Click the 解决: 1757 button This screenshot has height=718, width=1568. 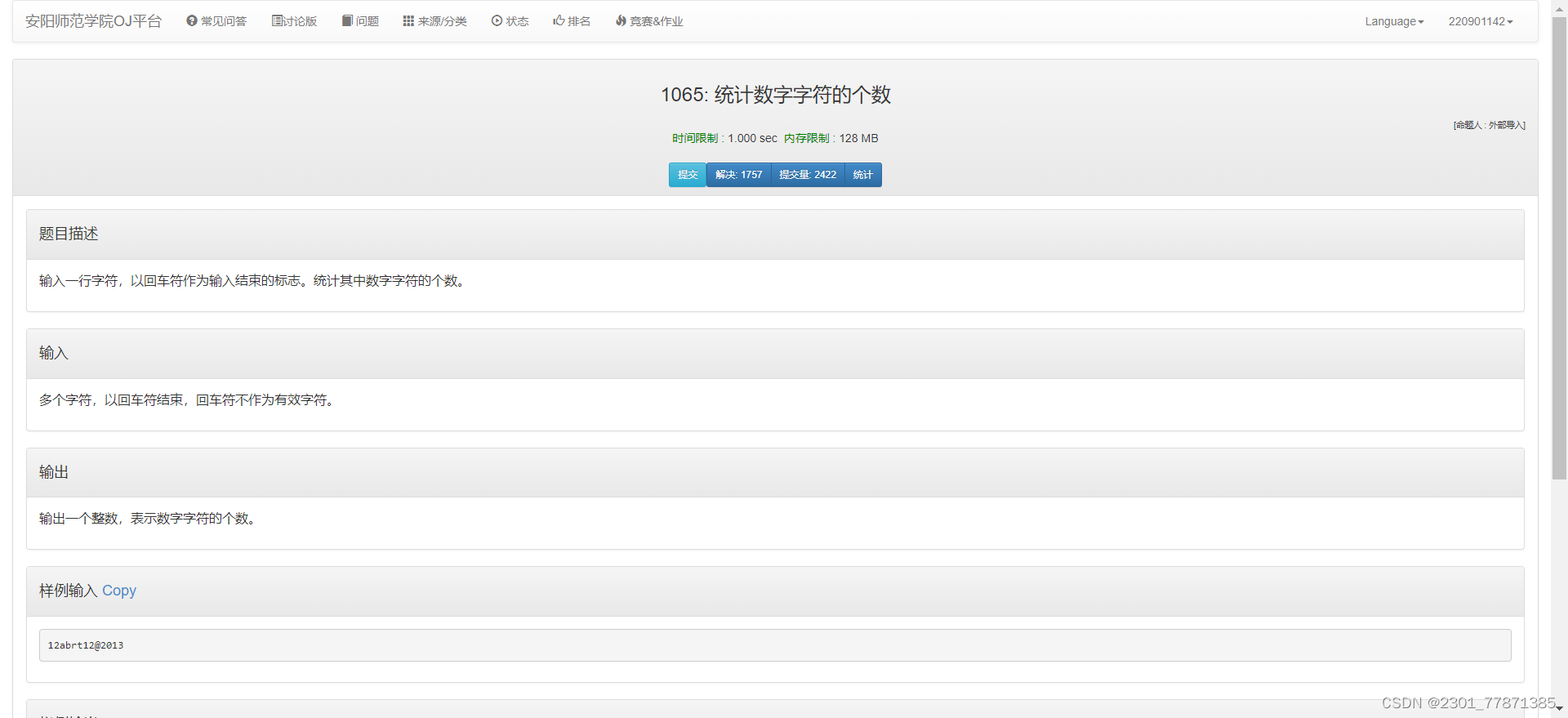click(739, 175)
